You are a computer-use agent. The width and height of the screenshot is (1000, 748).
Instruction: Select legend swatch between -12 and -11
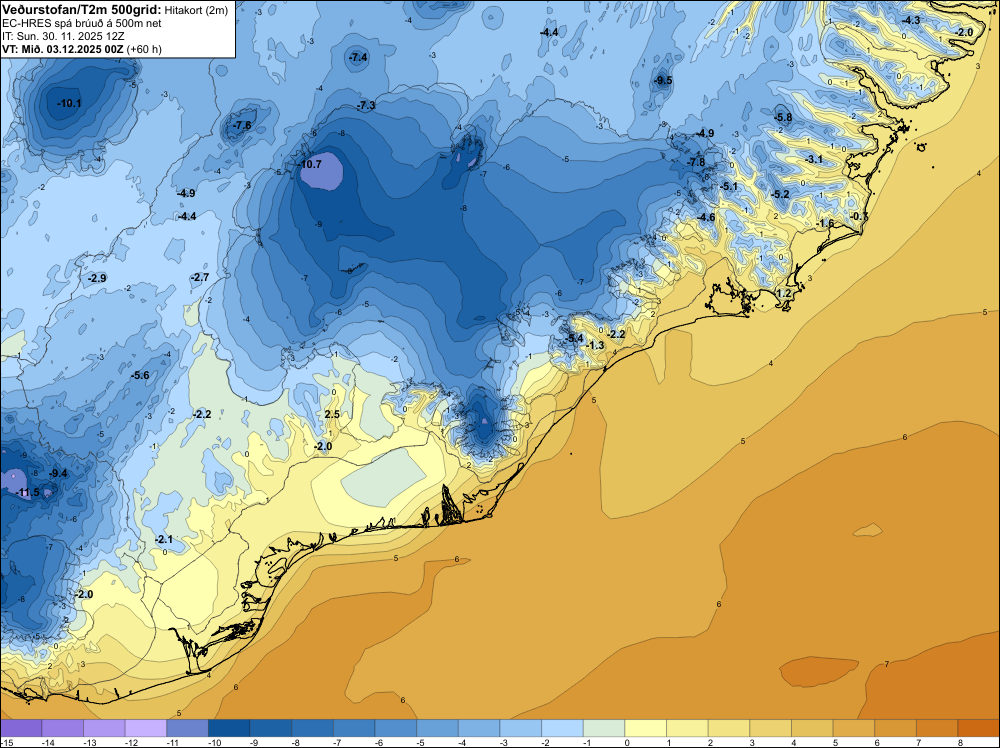[146, 728]
